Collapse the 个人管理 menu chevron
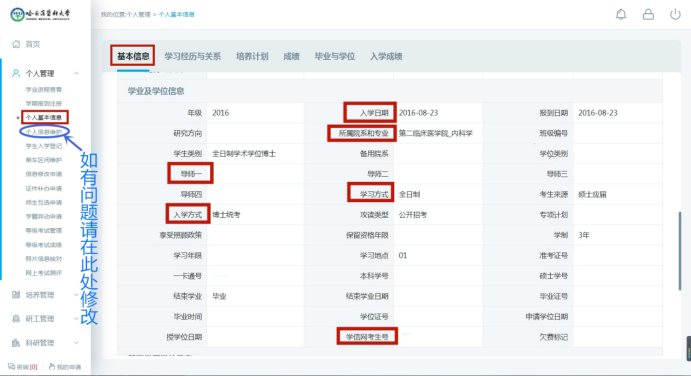The image size is (691, 376). [76, 73]
